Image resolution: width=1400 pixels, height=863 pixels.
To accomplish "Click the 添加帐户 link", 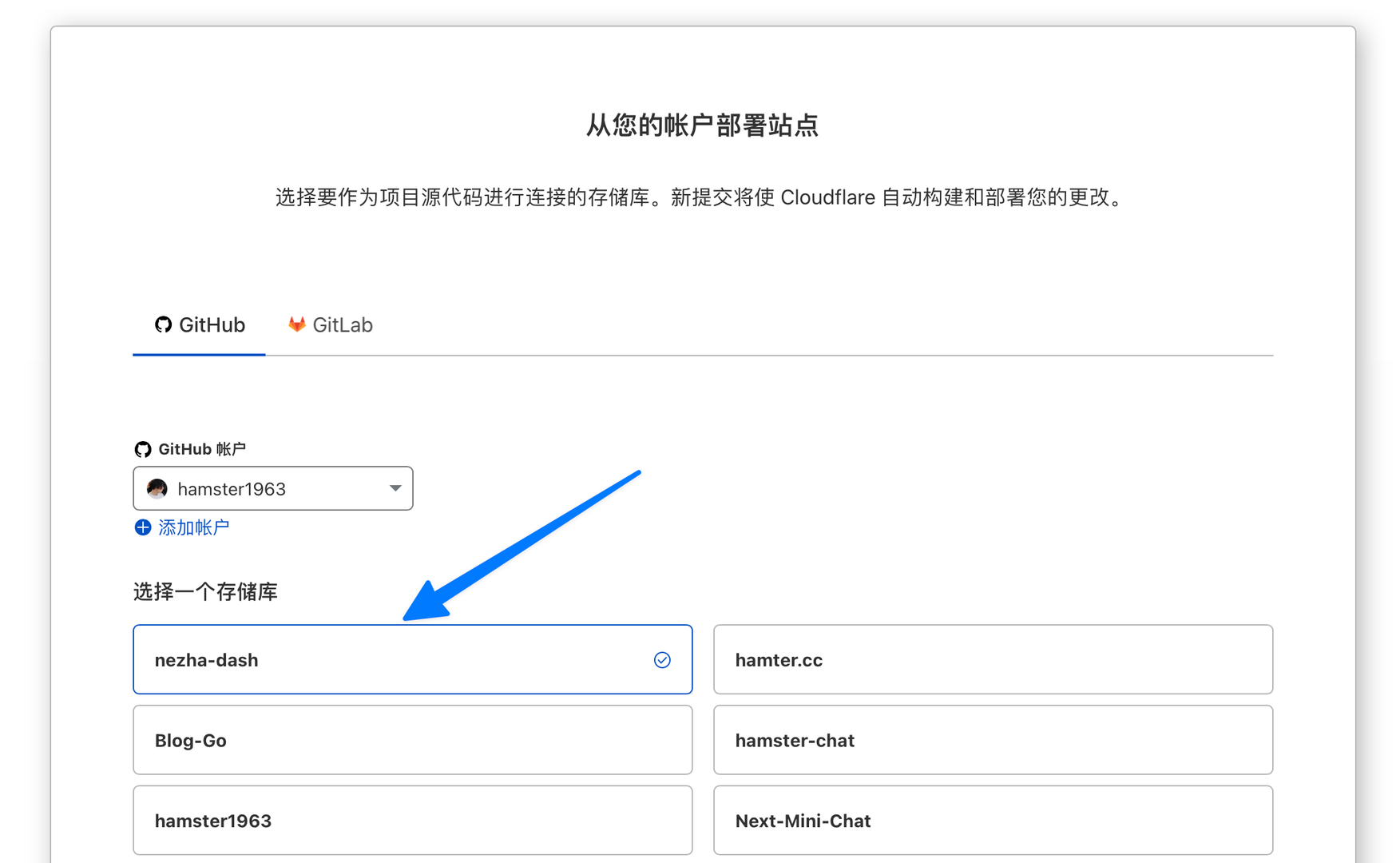I will click(x=193, y=527).
